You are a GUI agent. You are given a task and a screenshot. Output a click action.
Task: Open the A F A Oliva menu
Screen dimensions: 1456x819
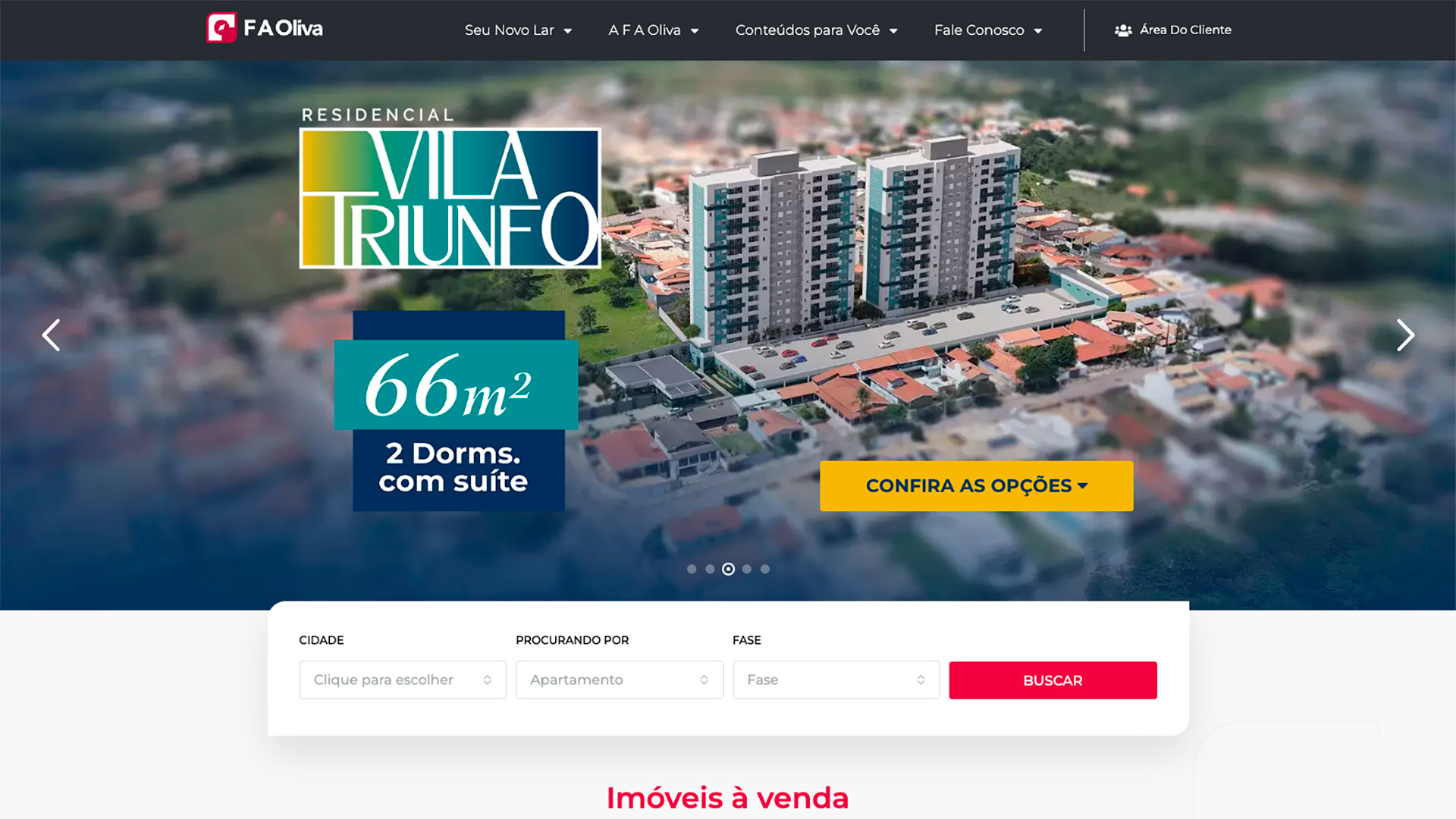[653, 30]
